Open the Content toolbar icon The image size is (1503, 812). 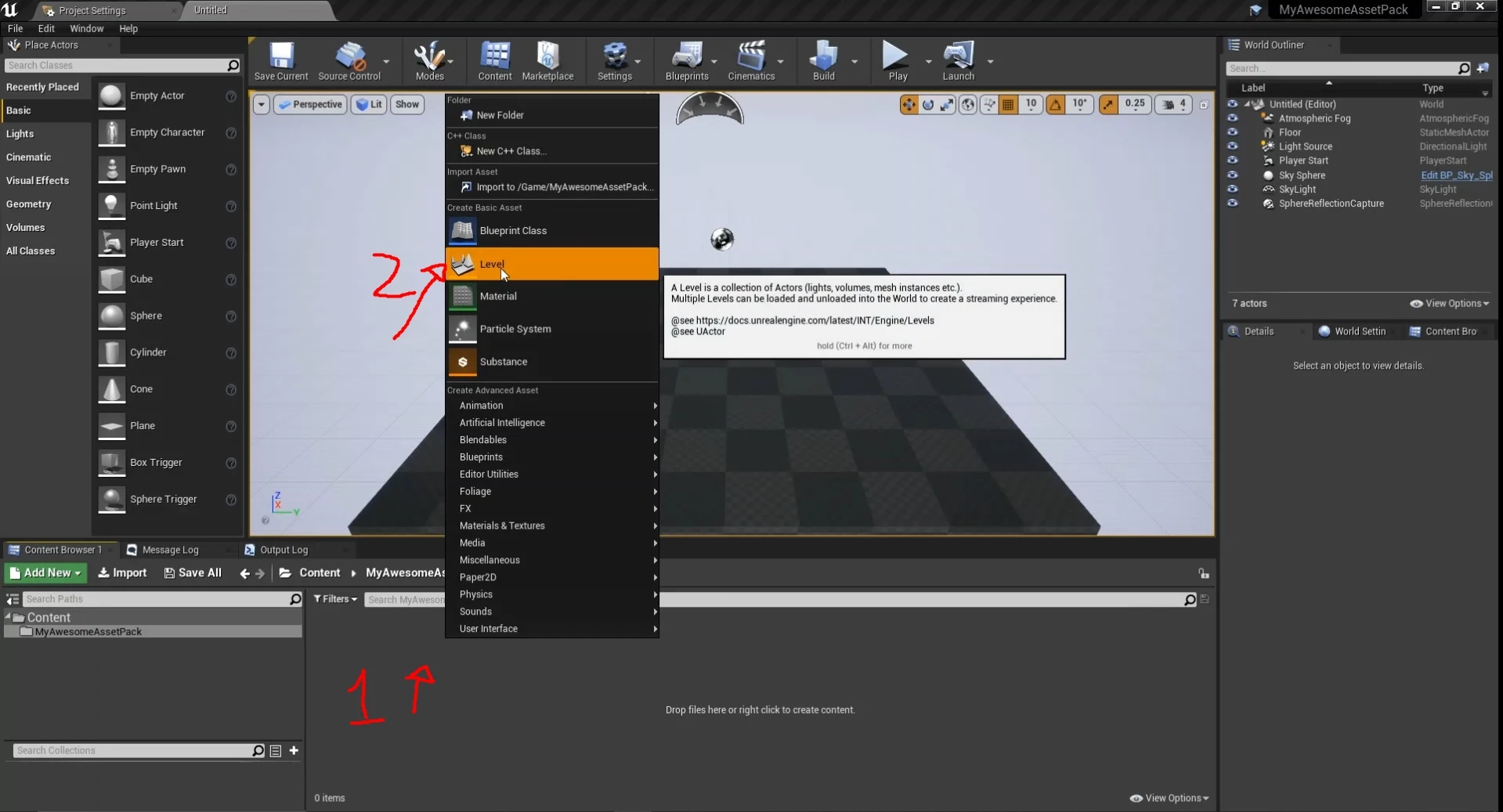495,62
